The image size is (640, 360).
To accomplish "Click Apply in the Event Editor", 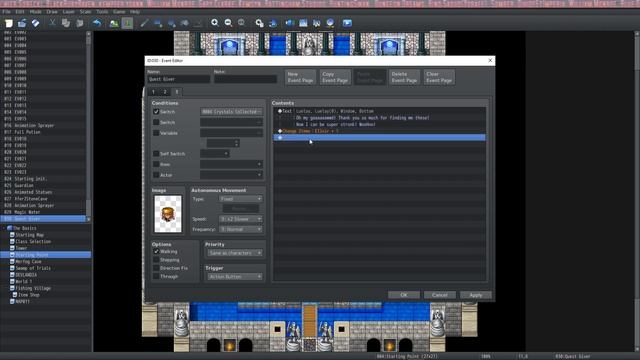I will coord(476,295).
